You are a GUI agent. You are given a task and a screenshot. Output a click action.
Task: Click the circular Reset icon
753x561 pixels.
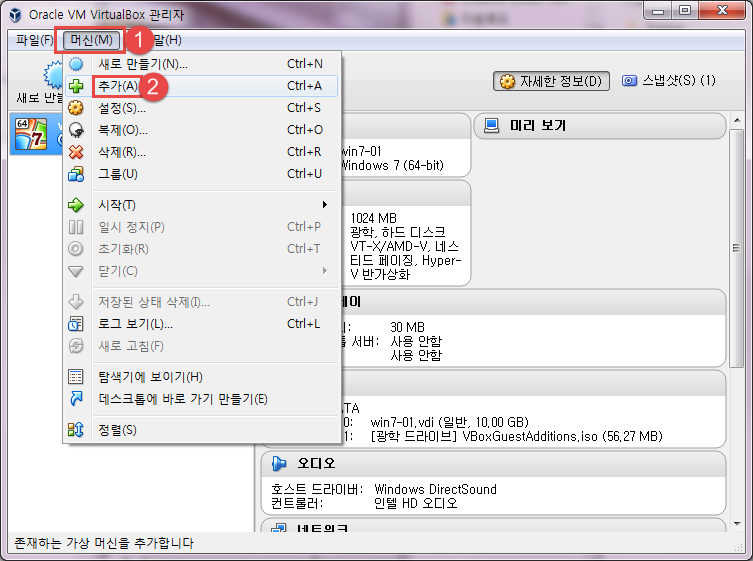tap(76, 249)
